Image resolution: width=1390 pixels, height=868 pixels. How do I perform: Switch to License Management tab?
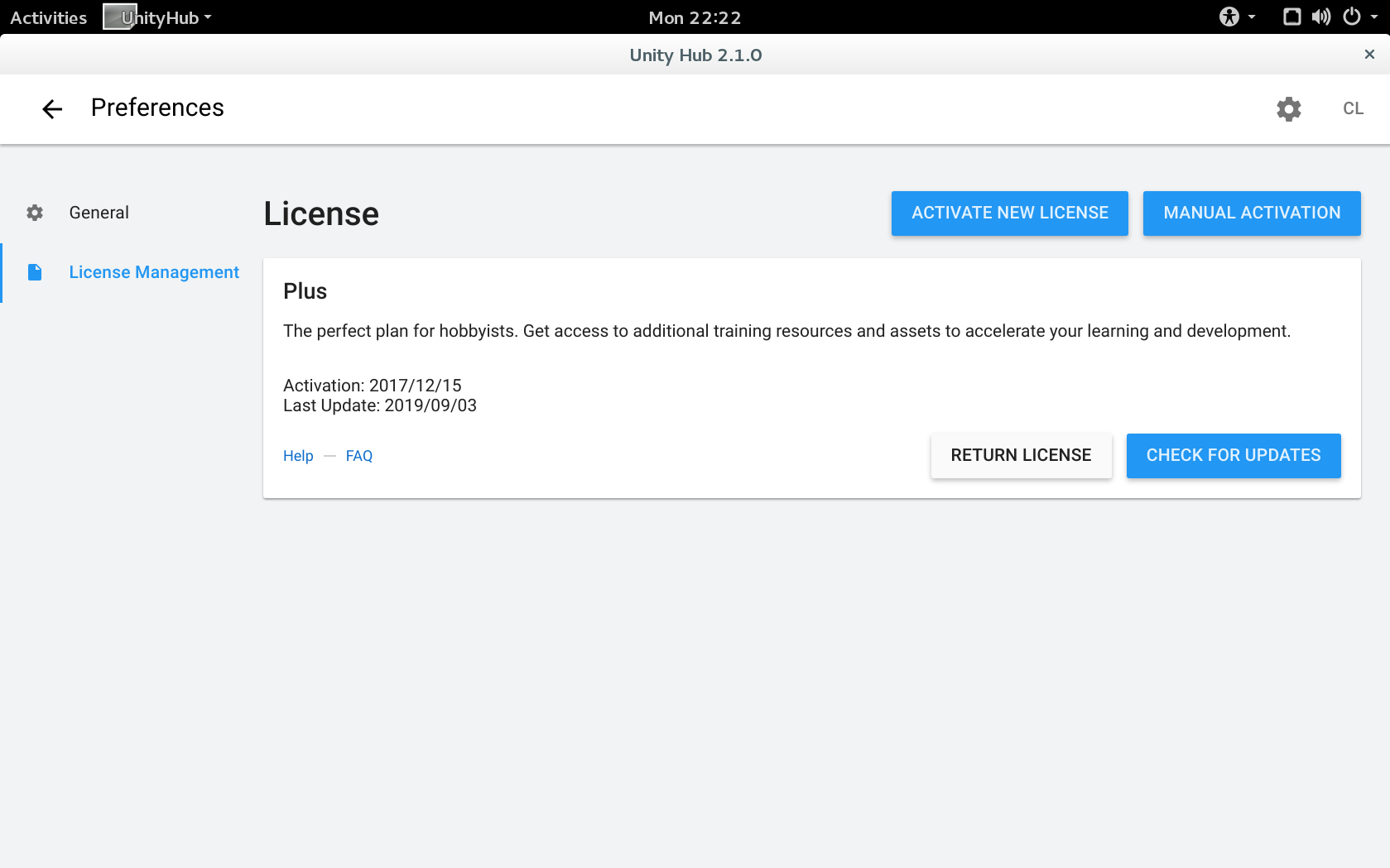(x=154, y=272)
